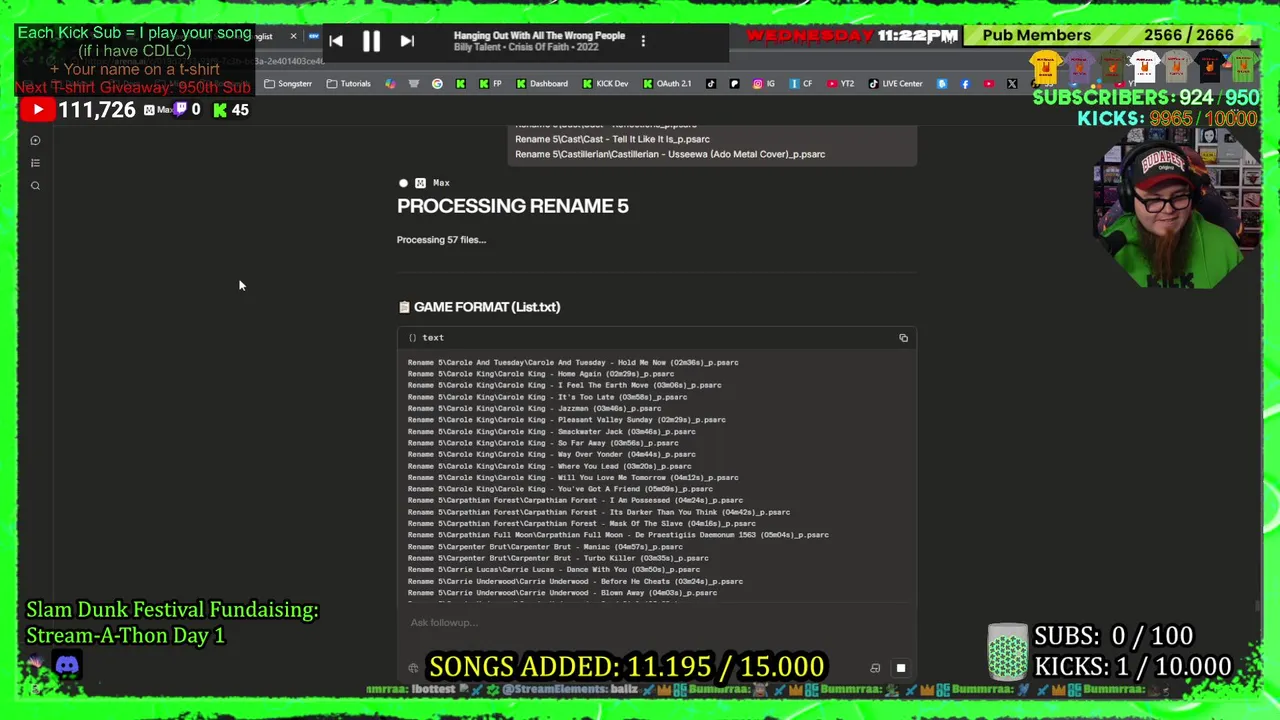
Task: Open new chat icon in left sidebar
Action: coord(35,141)
